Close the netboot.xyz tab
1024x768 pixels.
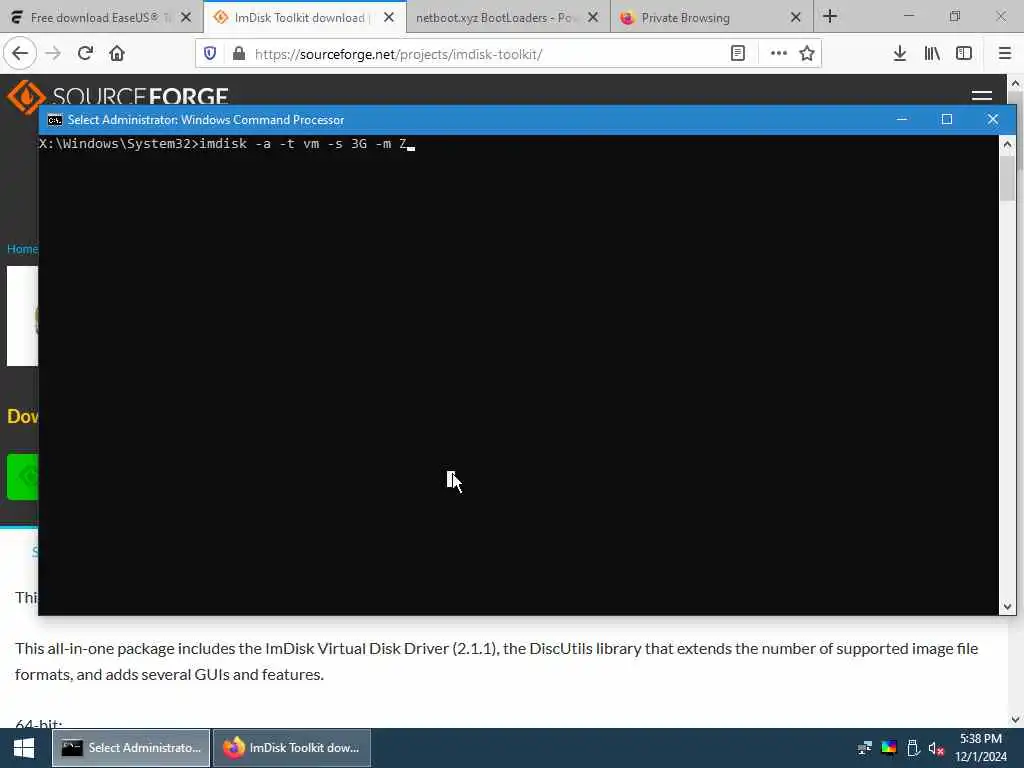coord(592,17)
